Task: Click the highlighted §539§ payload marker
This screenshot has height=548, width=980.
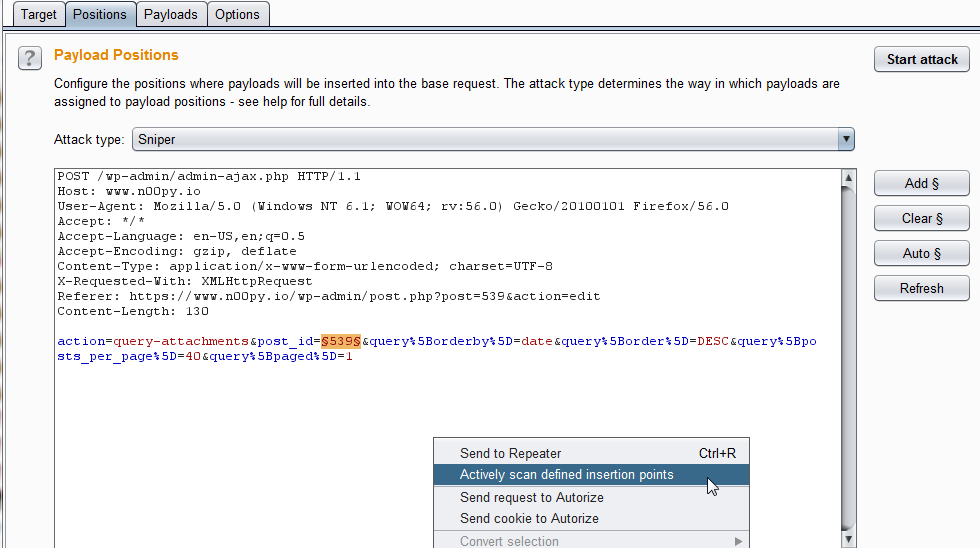Action: point(341,341)
